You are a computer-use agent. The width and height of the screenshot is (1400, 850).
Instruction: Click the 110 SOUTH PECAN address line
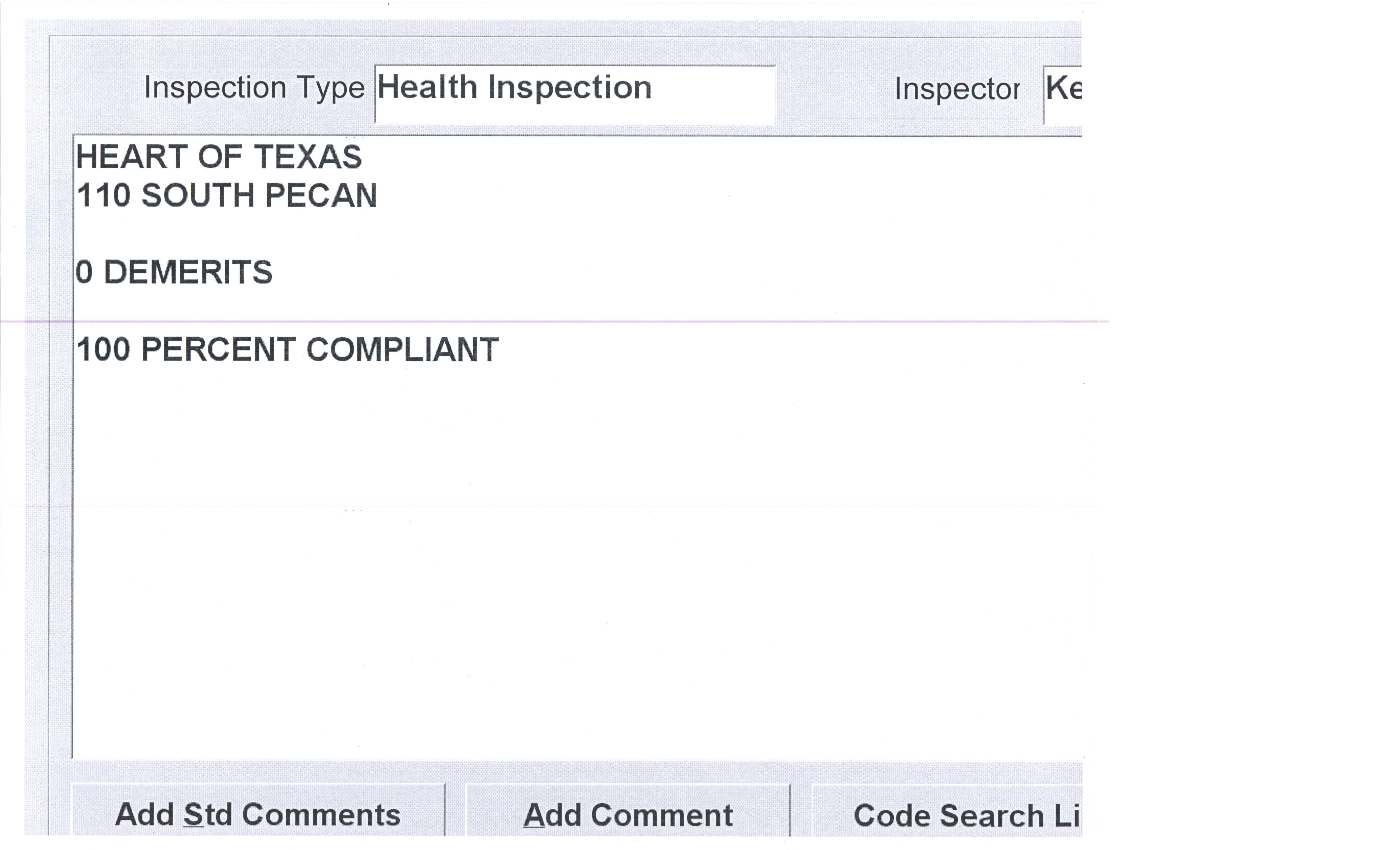coord(226,195)
